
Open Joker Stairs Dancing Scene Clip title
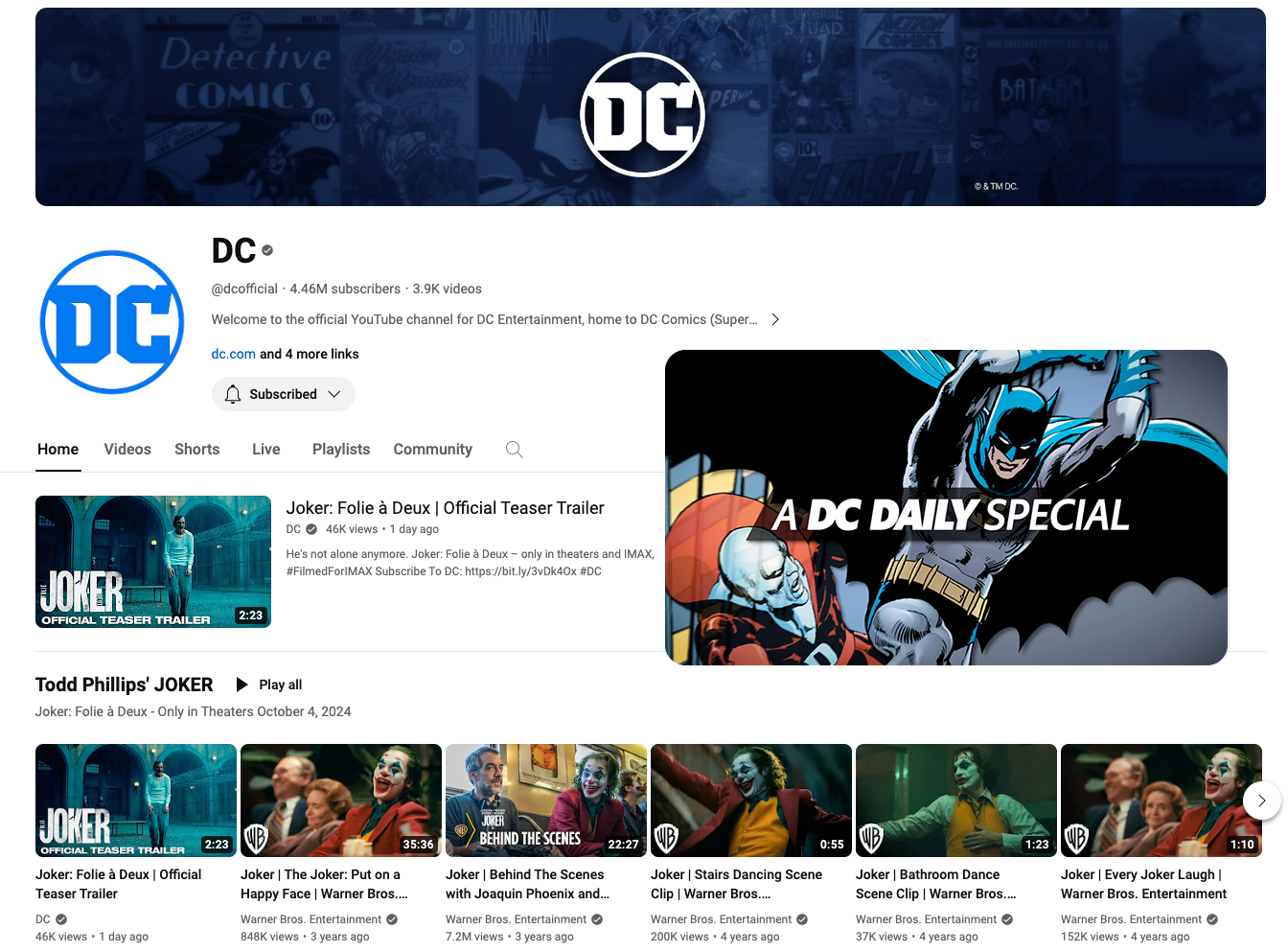click(736, 884)
